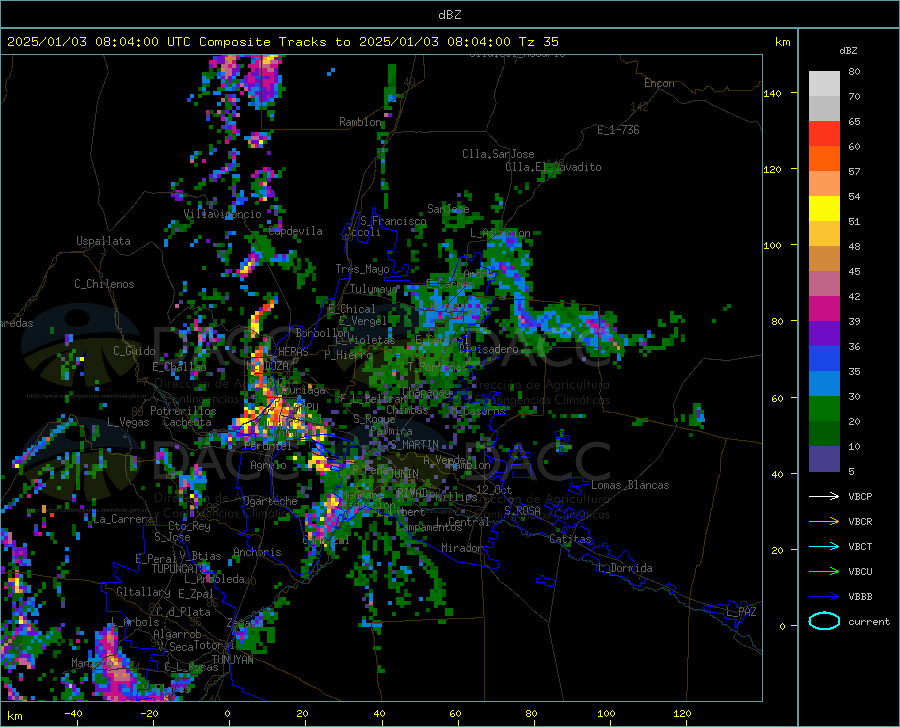Click the 60 km vertical axis tick
The width and height of the screenshot is (900, 727).
point(777,398)
